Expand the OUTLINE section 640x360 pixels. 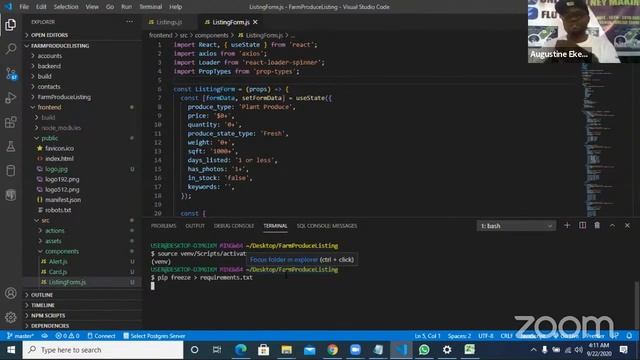tap(42, 295)
